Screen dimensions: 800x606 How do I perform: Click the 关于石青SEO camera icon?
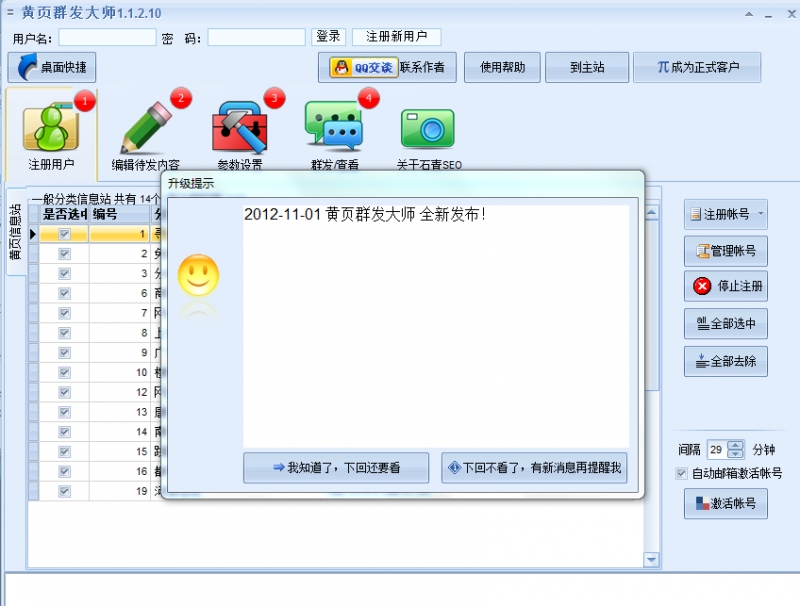tap(428, 128)
